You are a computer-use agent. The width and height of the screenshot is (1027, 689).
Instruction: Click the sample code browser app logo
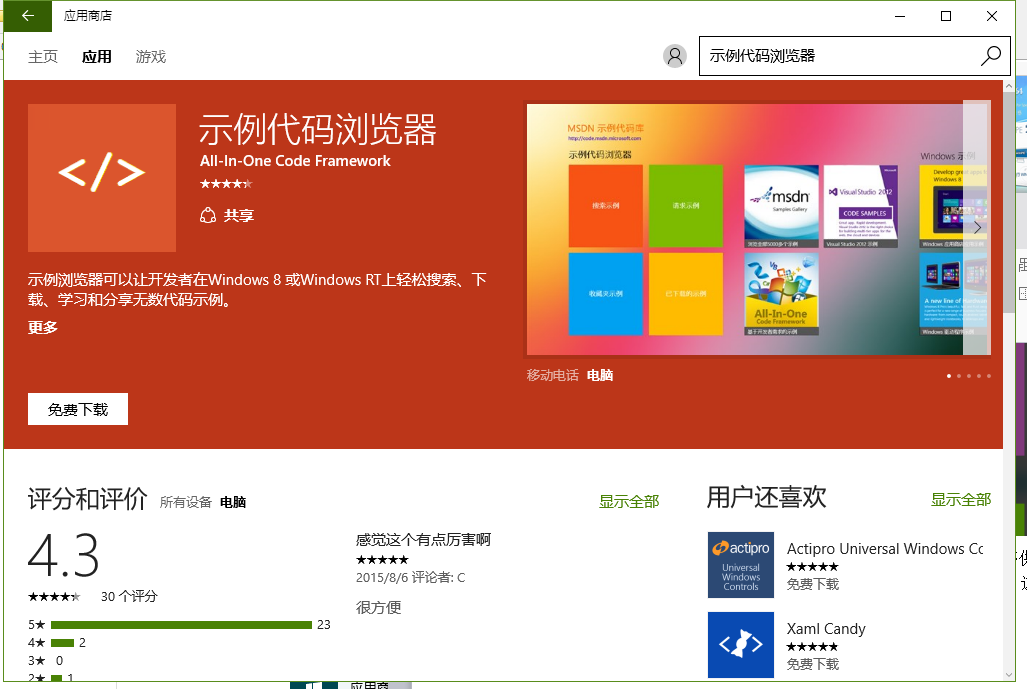coord(102,177)
